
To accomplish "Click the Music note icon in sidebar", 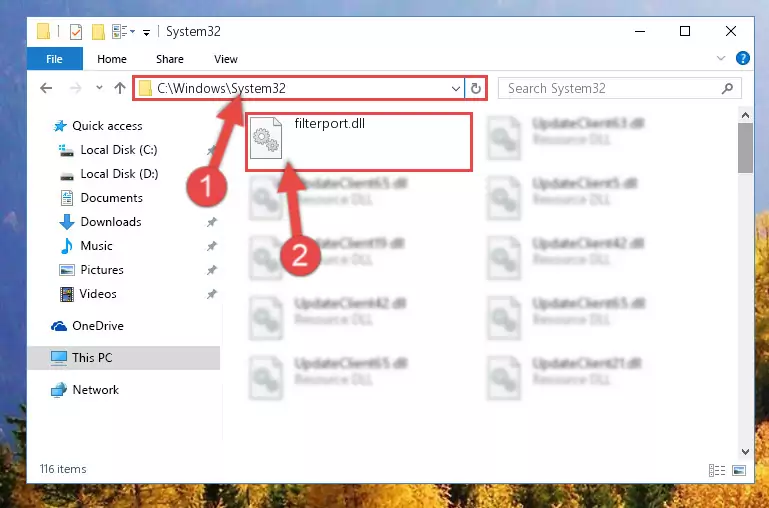I will (66, 246).
